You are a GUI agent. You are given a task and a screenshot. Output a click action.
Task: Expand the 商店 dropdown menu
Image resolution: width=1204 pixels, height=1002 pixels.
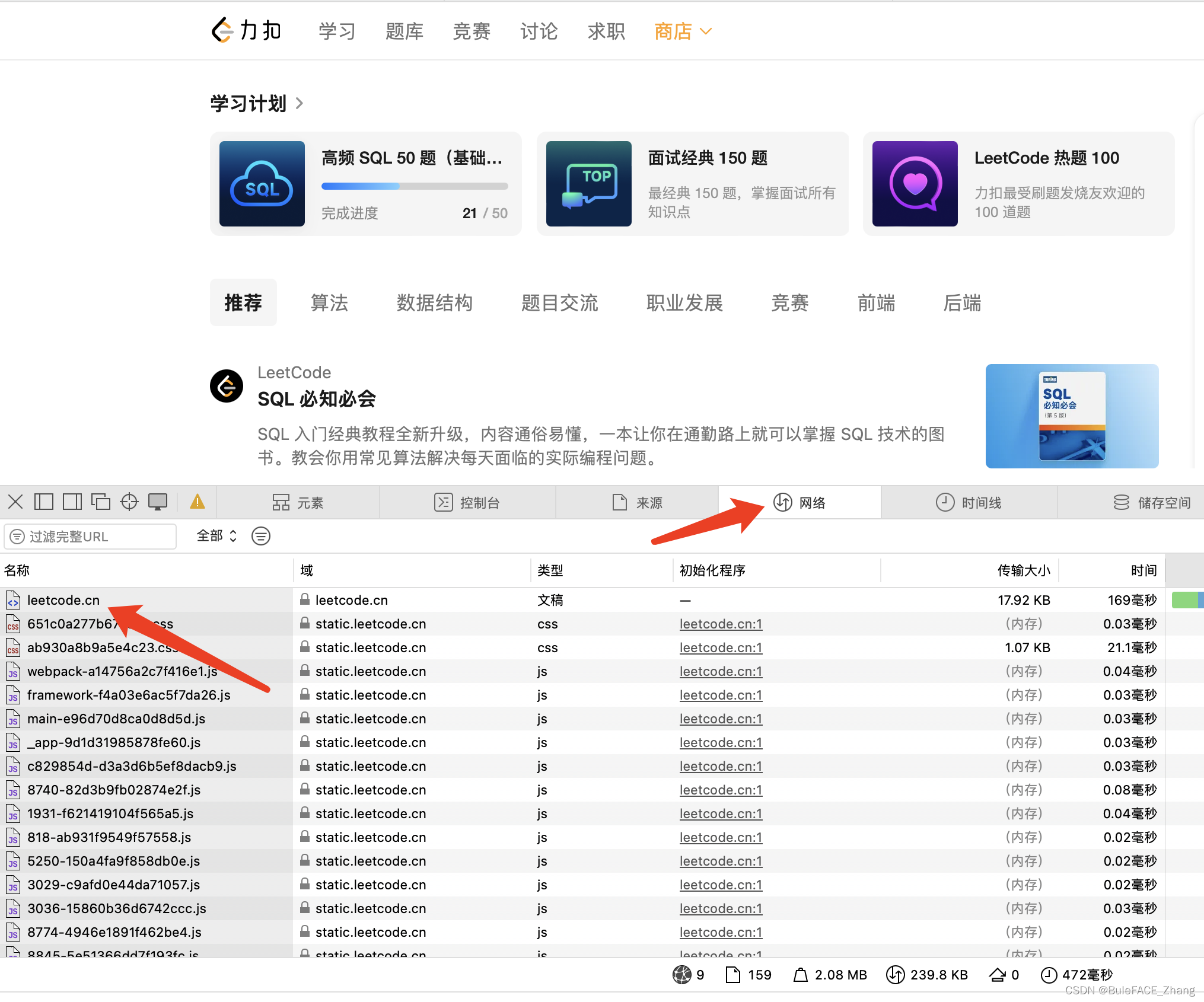pos(683,31)
